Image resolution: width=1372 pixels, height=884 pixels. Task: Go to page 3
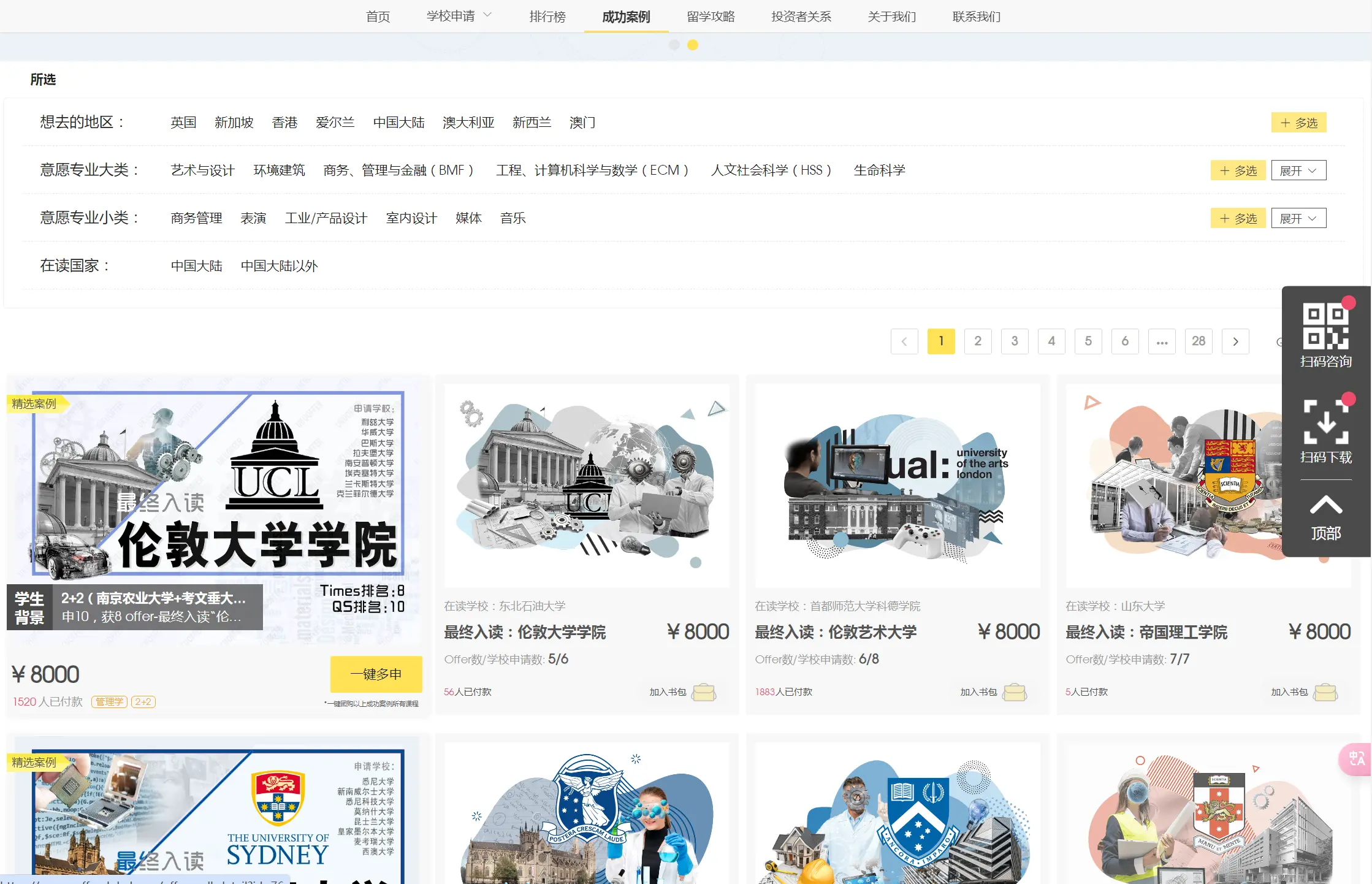1015,341
